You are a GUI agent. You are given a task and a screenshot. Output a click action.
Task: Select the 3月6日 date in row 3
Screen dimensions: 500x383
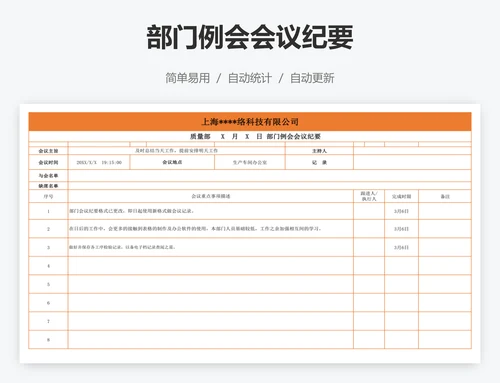(401, 247)
